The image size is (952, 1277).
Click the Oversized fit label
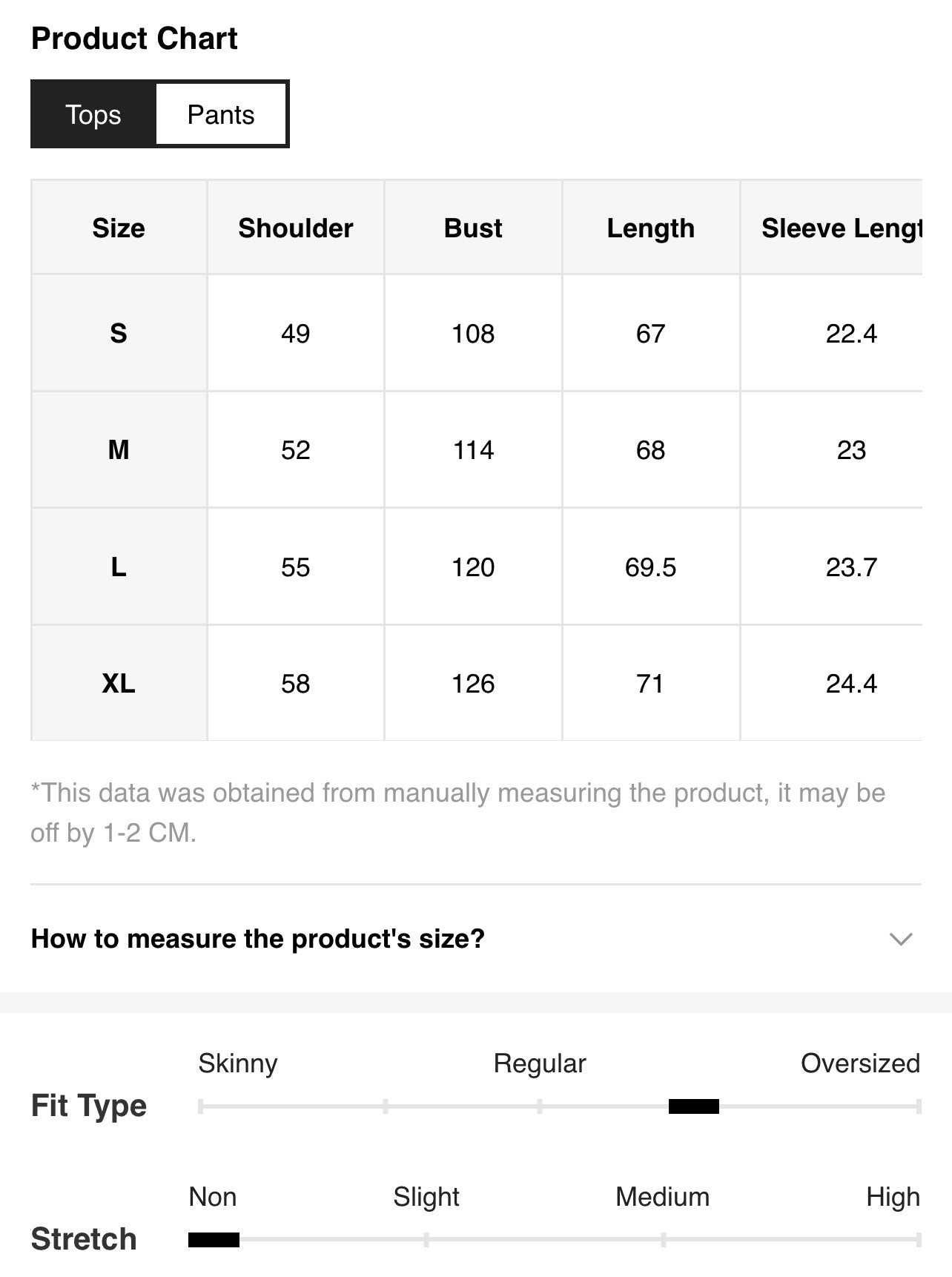click(x=860, y=1063)
